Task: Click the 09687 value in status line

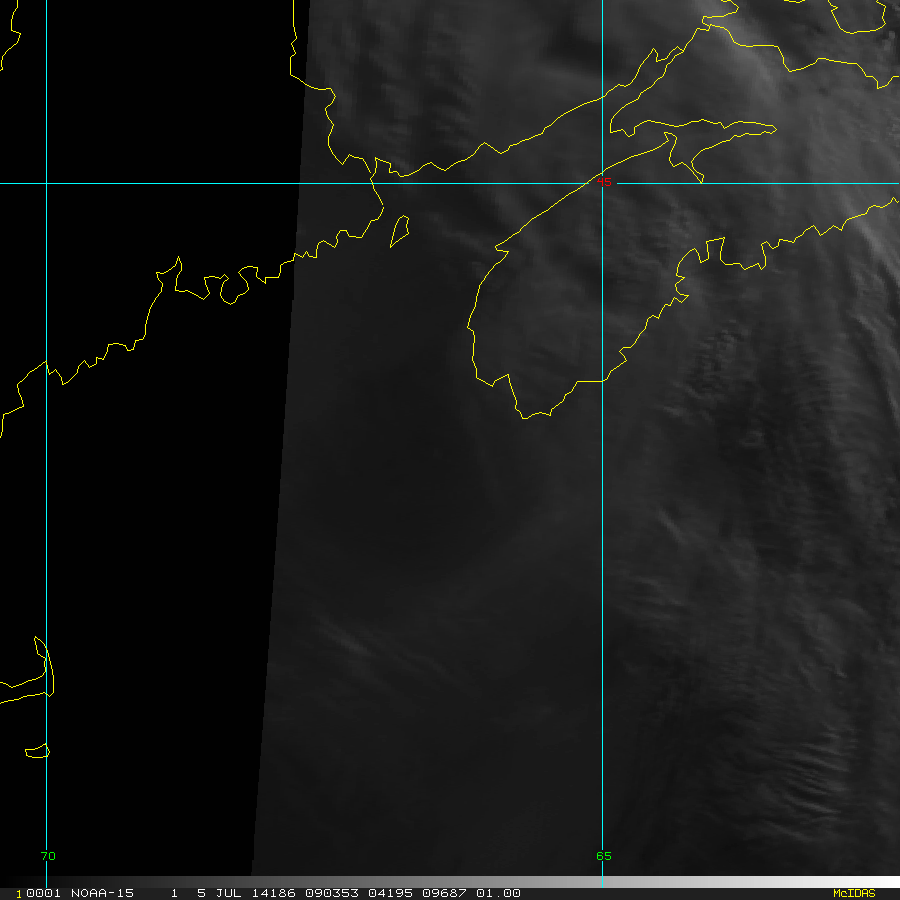Action: pos(444,893)
